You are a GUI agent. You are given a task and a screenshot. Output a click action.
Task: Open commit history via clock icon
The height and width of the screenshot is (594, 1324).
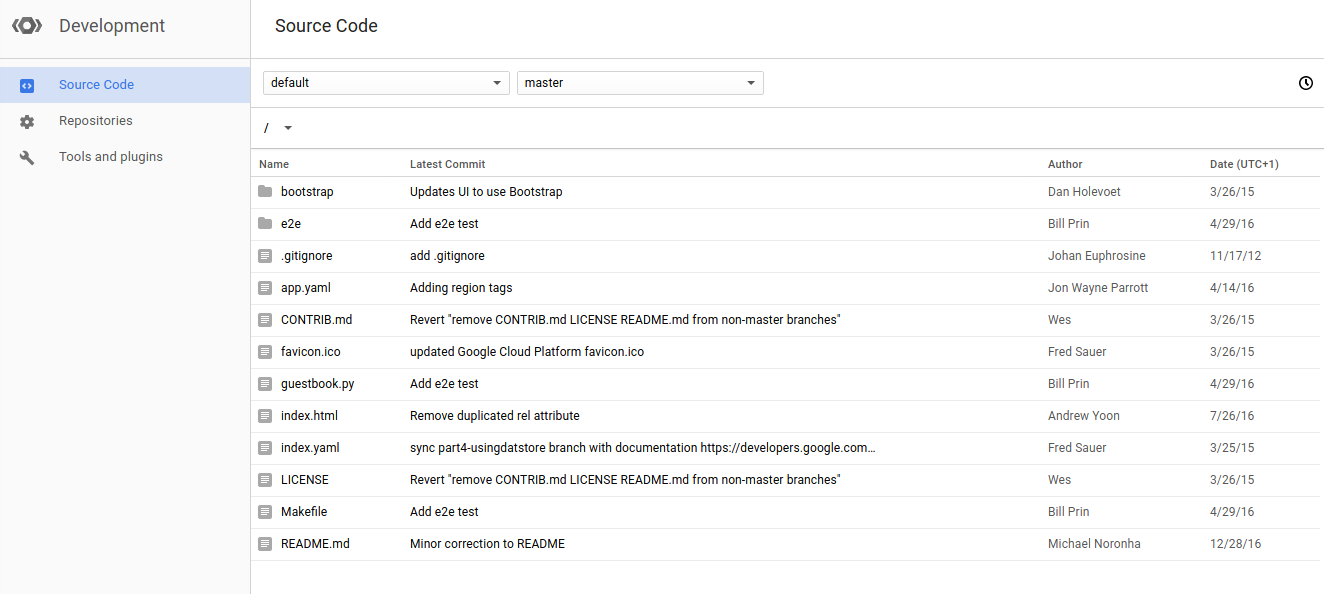click(1305, 83)
